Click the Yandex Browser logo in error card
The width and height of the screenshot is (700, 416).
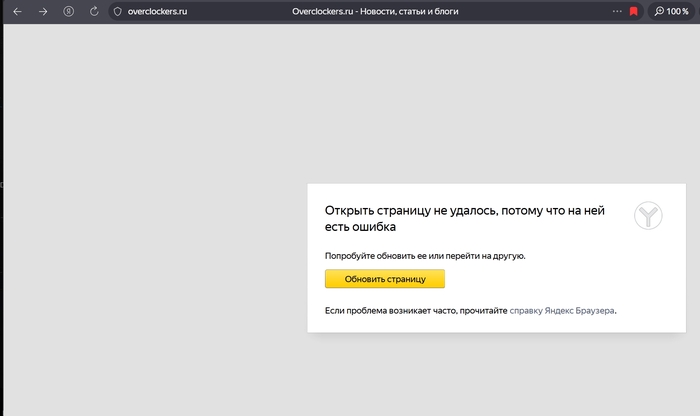pyautogui.click(x=649, y=216)
